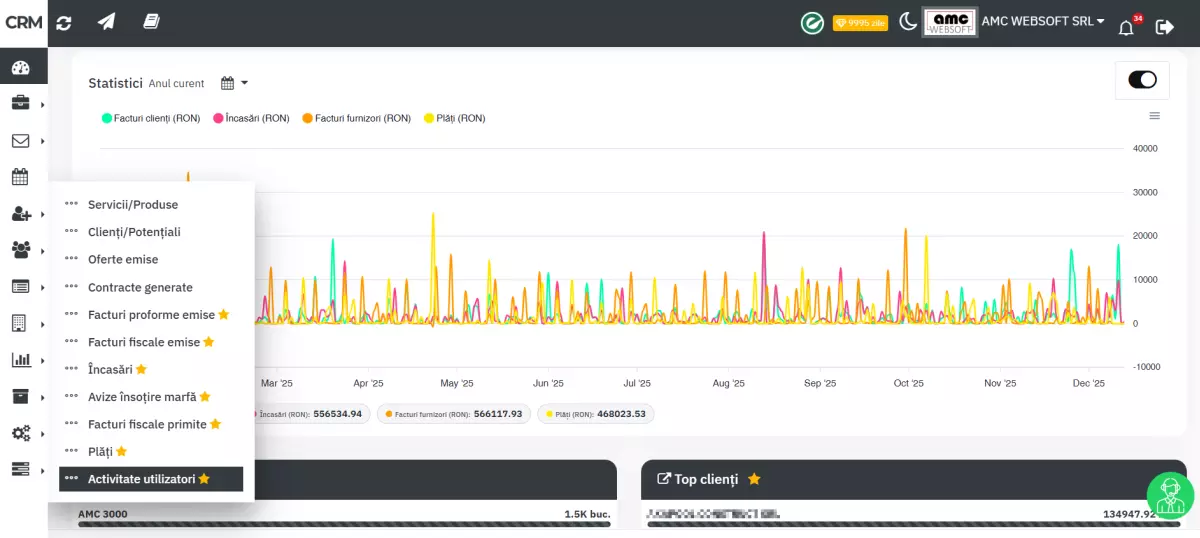This screenshot has width=1200, height=538.
Task: Switch off the statistics panel toggle
Action: click(1142, 80)
